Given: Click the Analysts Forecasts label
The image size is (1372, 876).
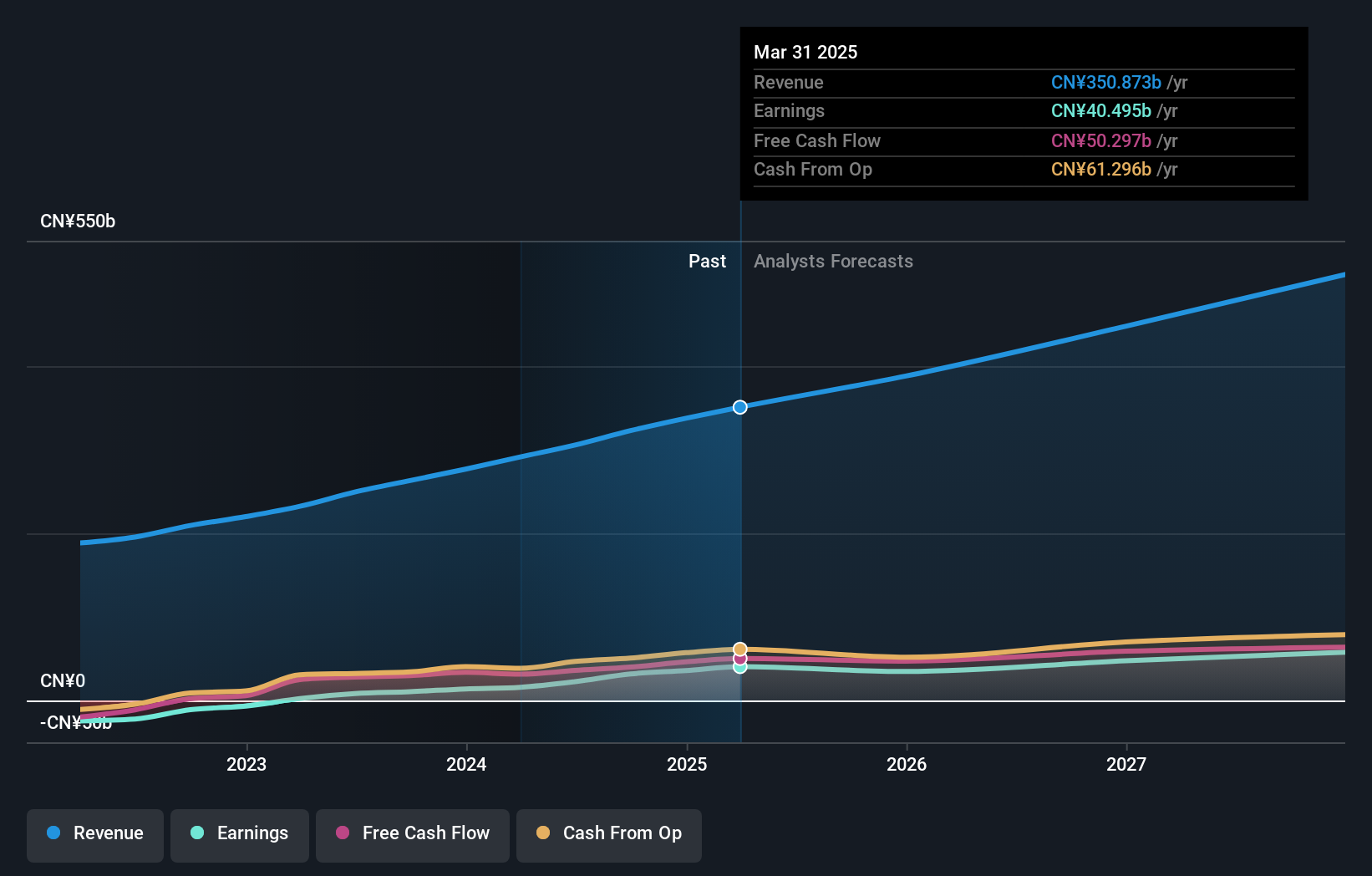Looking at the screenshot, I should (833, 262).
